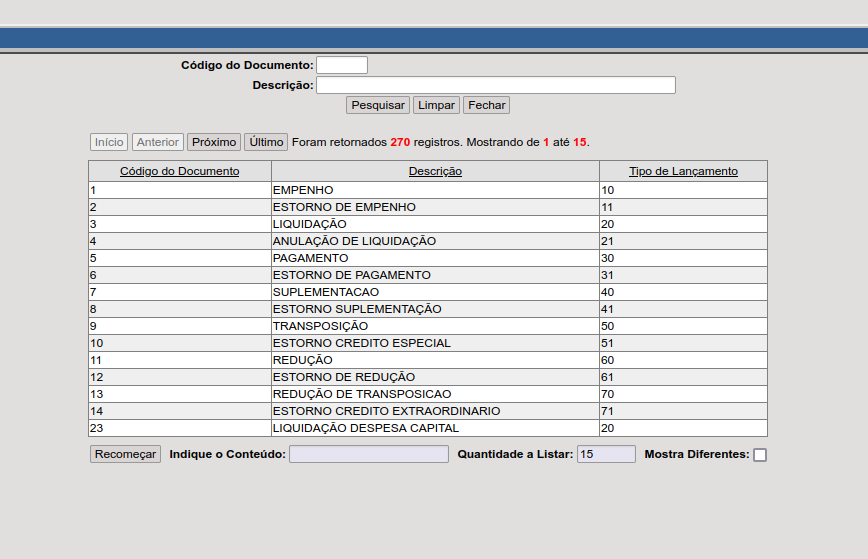Click the Recomeçar button
868x559 pixels.
tap(125, 454)
